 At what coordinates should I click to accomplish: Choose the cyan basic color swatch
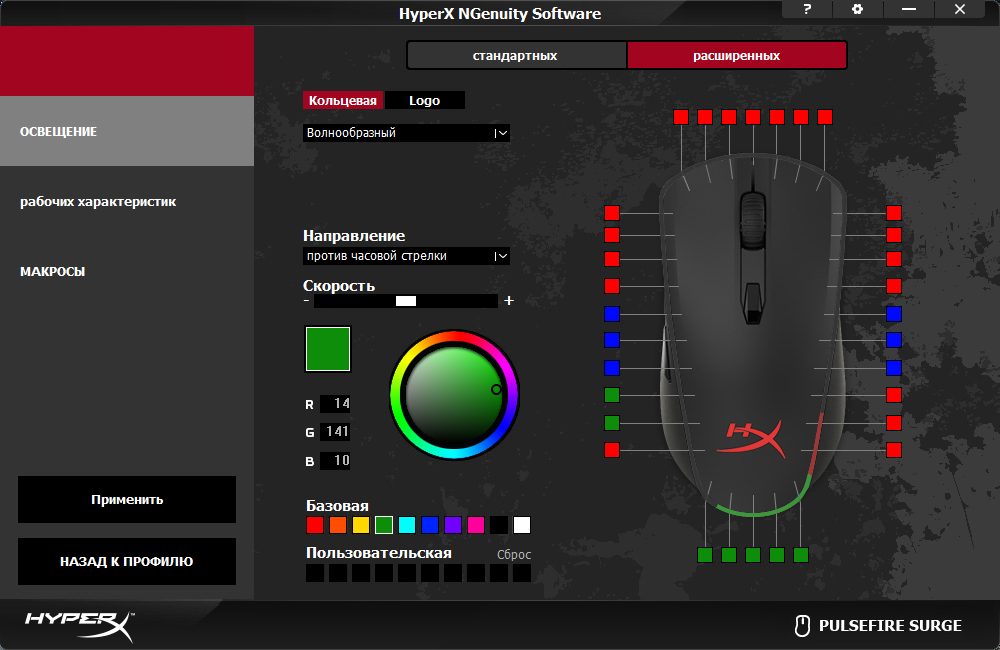pyautogui.click(x=407, y=525)
